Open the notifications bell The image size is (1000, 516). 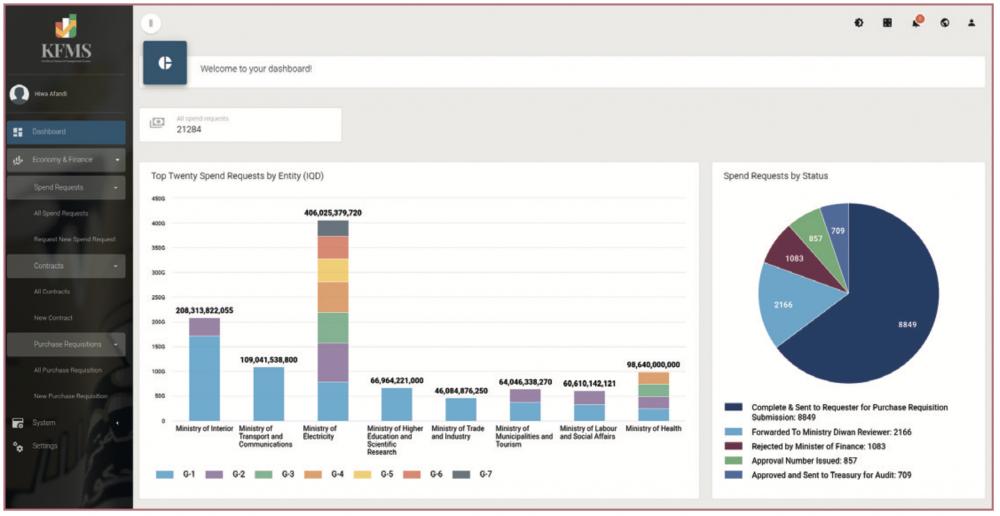pos(916,23)
